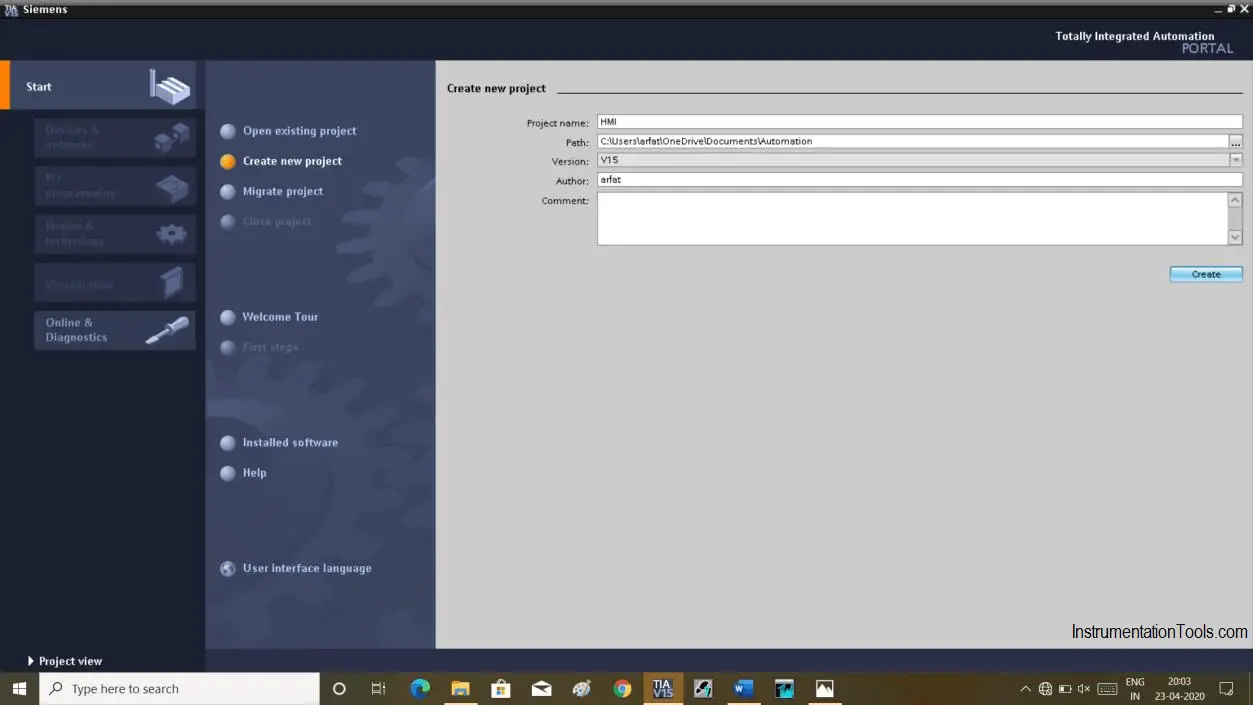Screen dimensions: 1253x705
Task: Click the muted volume tray icon
Action: pyautogui.click(x=1083, y=689)
